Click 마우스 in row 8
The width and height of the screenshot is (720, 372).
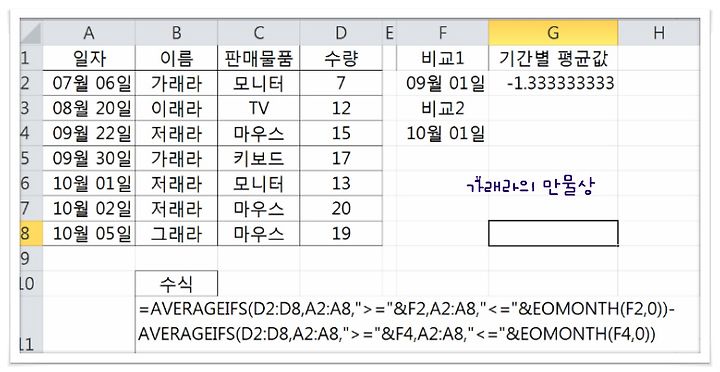[x=259, y=233]
